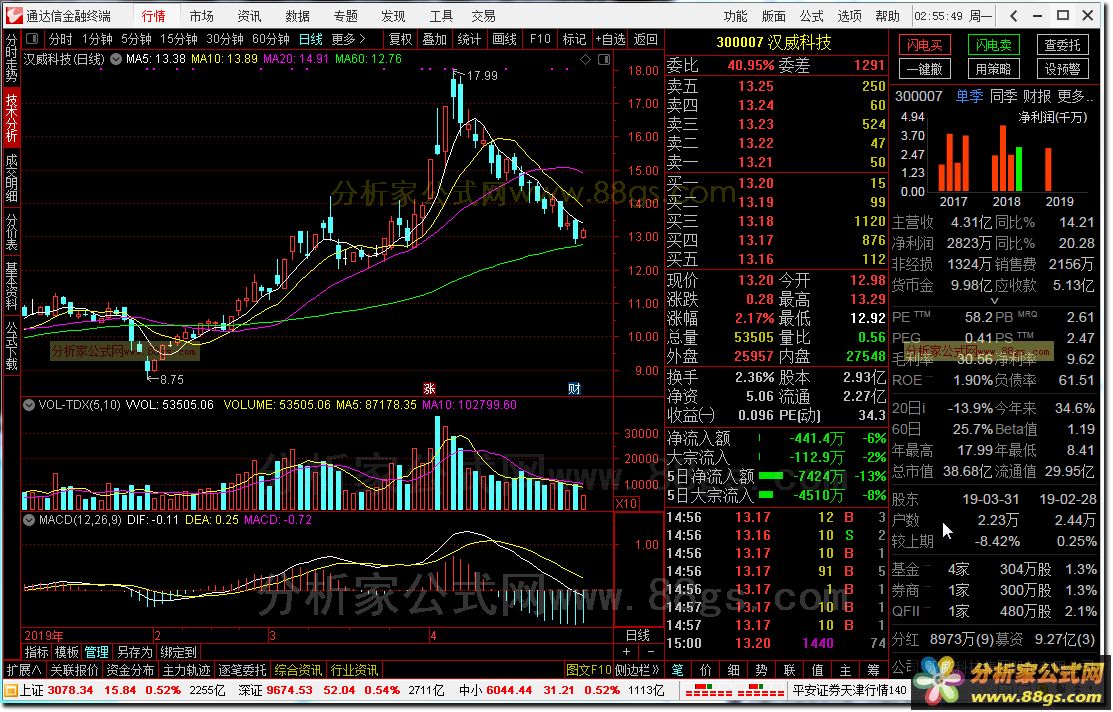Expand 更多 period options
The image size is (1113, 712).
pyautogui.click(x=349, y=39)
